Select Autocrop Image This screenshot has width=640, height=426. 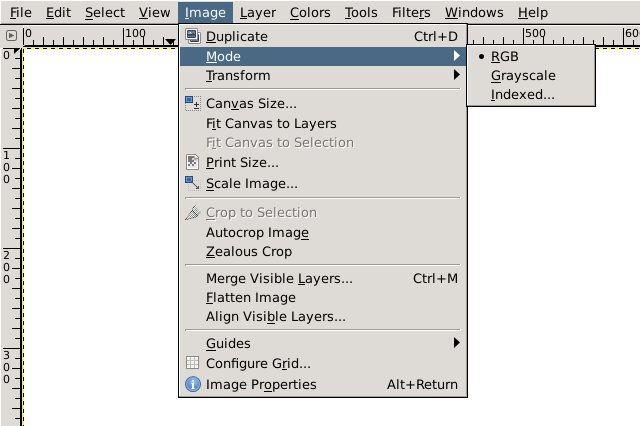[x=257, y=232]
